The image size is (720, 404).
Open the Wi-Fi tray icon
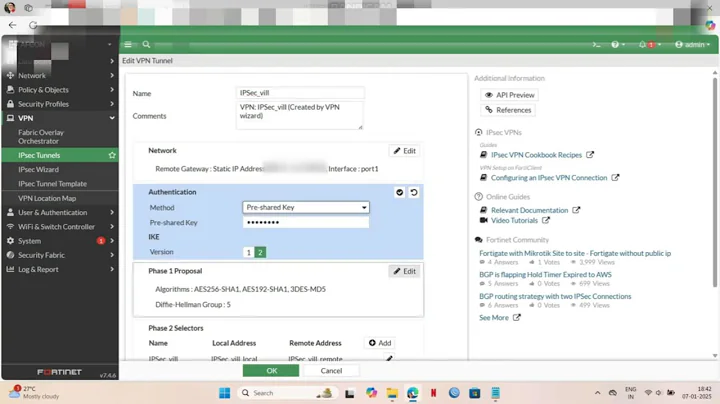(x=648, y=393)
